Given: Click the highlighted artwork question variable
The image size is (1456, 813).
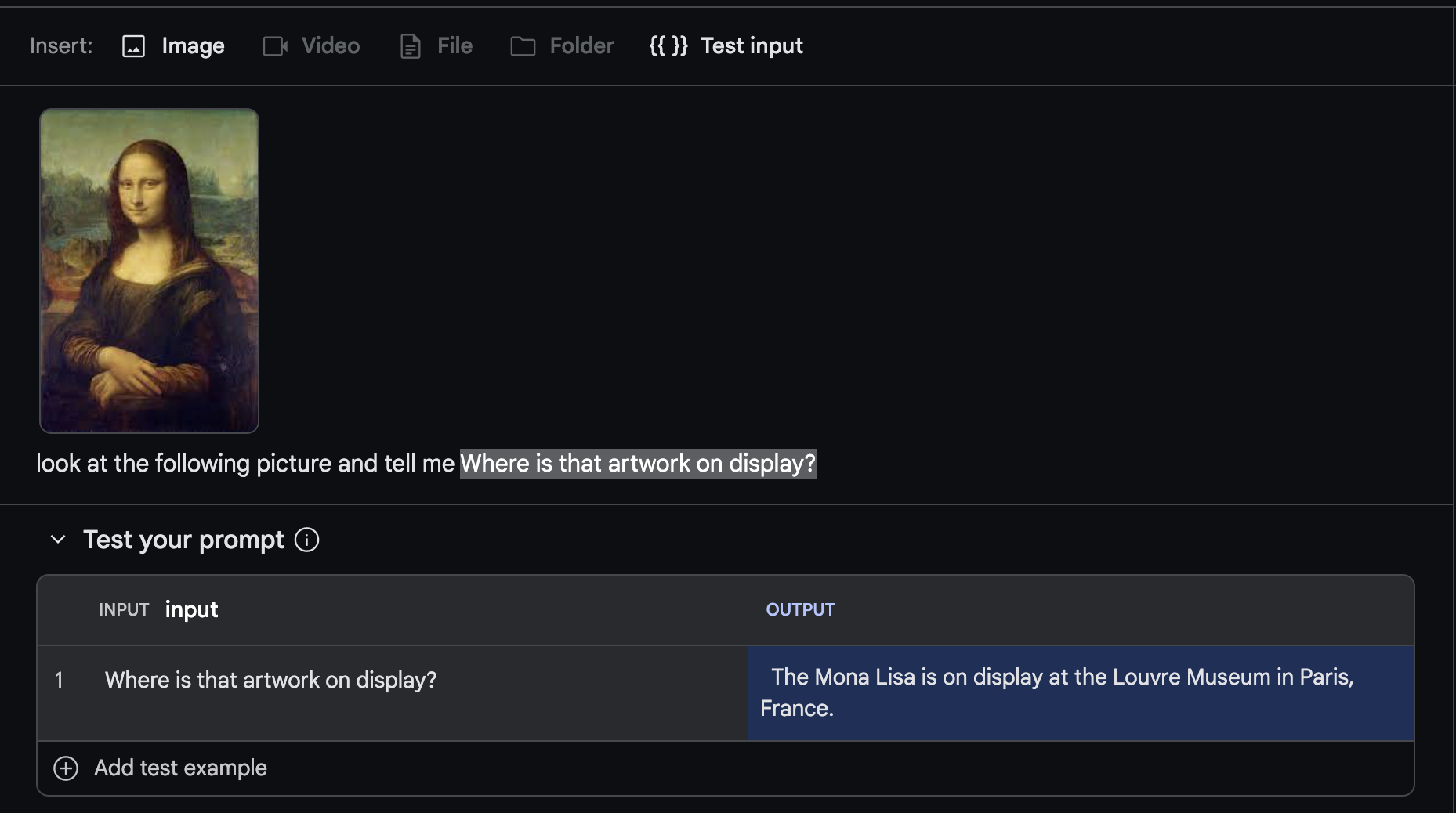Looking at the screenshot, I should click(x=637, y=464).
